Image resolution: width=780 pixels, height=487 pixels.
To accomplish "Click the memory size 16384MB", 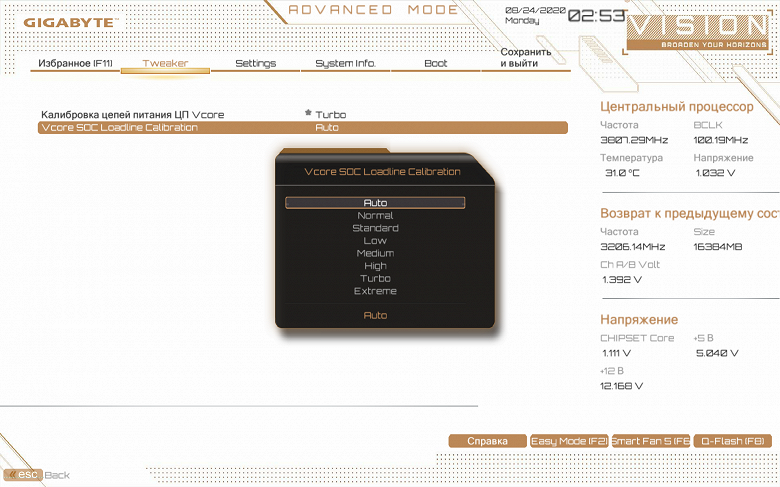I will 718,247.
